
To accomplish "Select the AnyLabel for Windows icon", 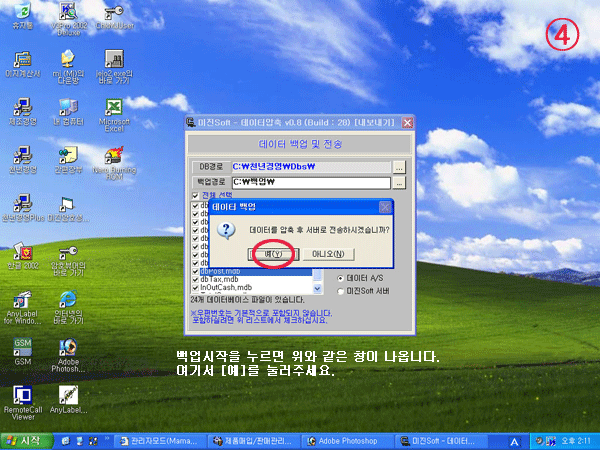I will point(23,307).
